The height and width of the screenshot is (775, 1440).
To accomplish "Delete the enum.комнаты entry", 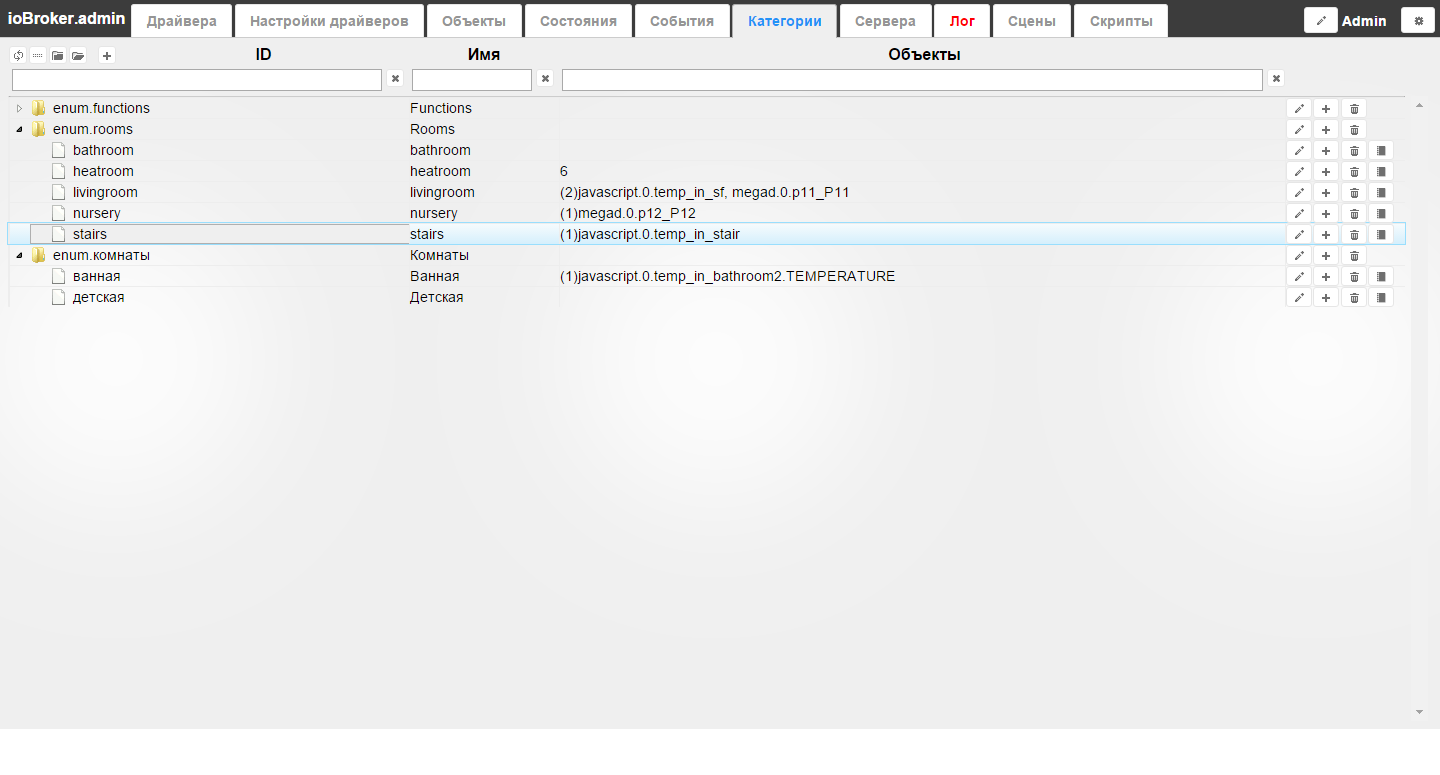I will pos(1354,255).
